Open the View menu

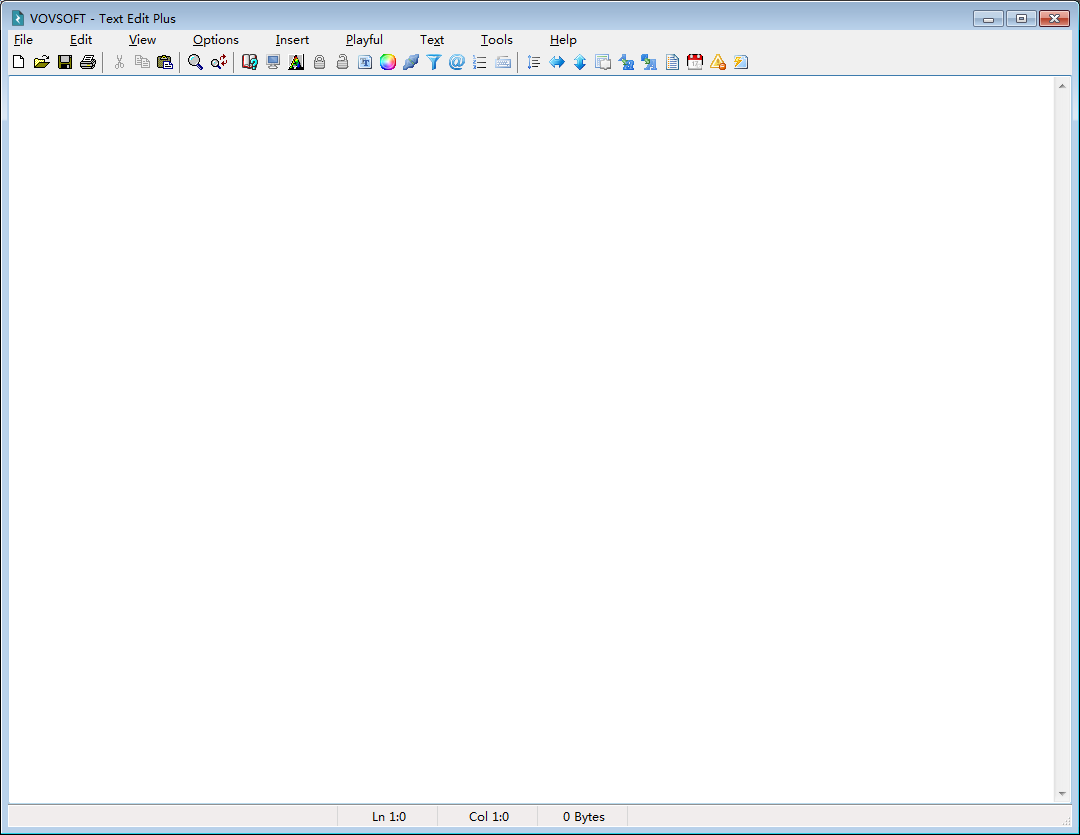pos(142,40)
